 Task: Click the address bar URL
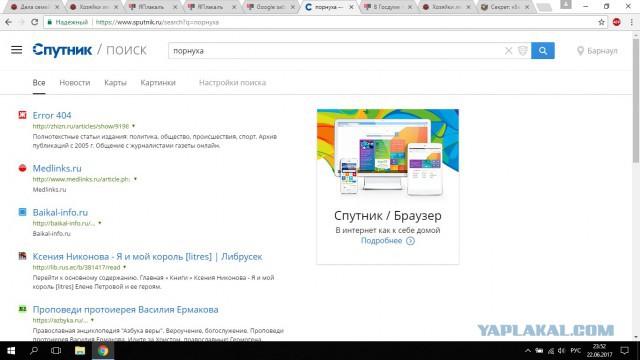coord(157,22)
